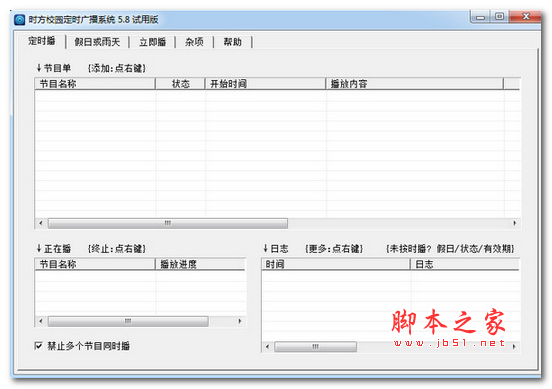Screen dimensions: 552x389
Task: Click the 播放进度 column header
Action: pyautogui.click(x=201, y=264)
